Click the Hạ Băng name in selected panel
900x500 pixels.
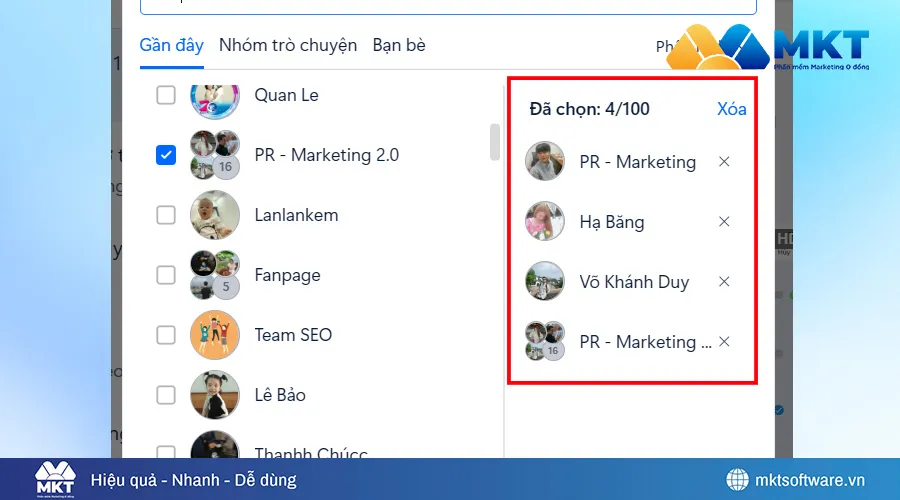612,222
